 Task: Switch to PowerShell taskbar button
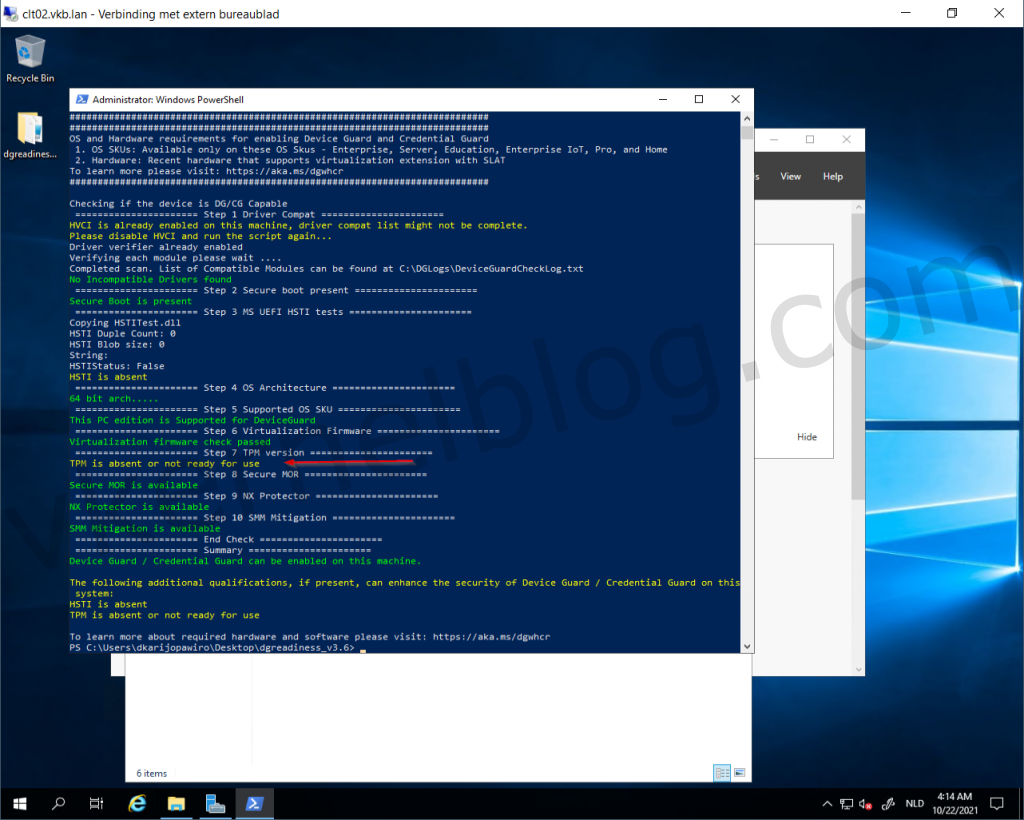pyautogui.click(x=254, y=803)
